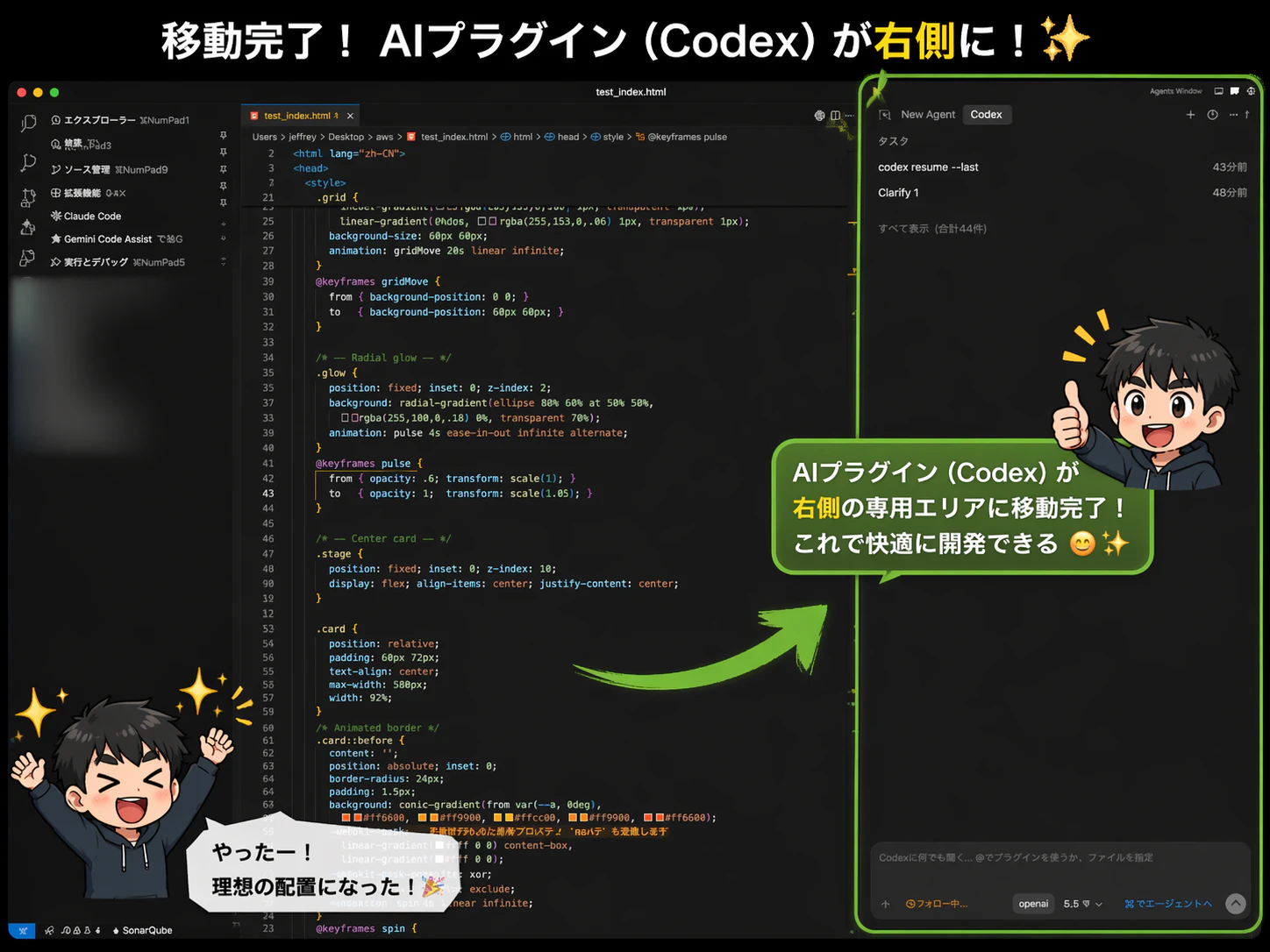Image resolution: width=1270 pixels, height=952 pixels.
Task: Toggle the arrow icon beside Gemini Code Assist
Action: (x=223, y=238)
